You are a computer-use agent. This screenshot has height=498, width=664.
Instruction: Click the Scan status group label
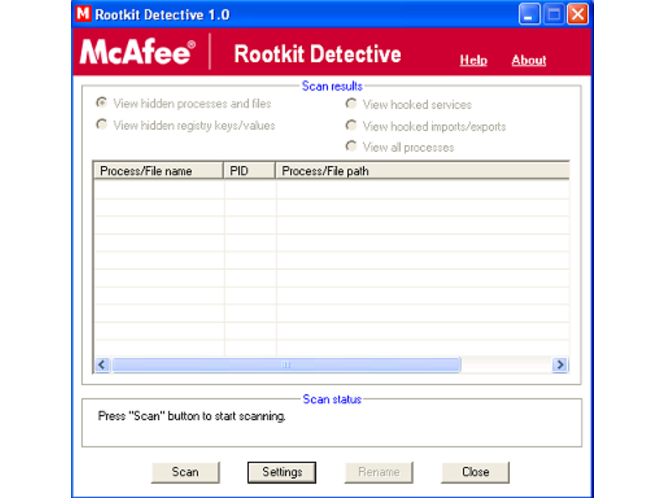[x=332, y=399]
